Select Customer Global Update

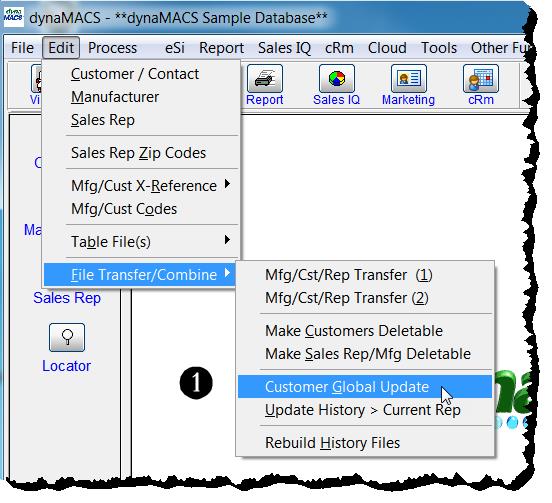click(x=365, y=387)
